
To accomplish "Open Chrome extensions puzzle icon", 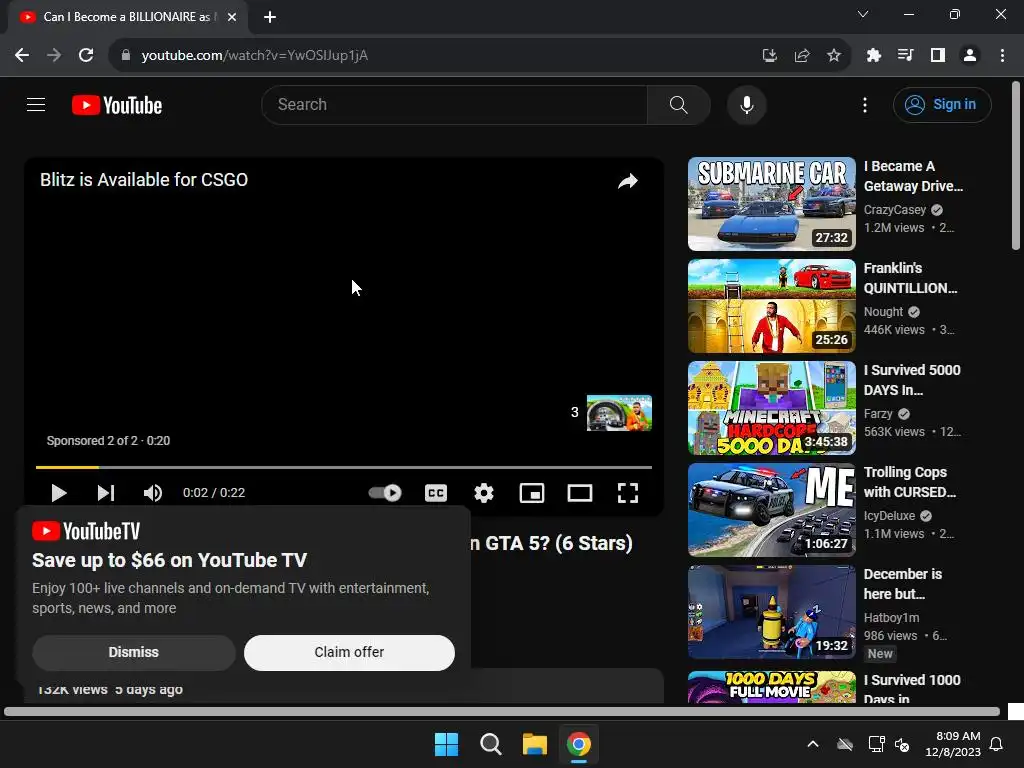I will pyautogui.click(x=874, y=56).
